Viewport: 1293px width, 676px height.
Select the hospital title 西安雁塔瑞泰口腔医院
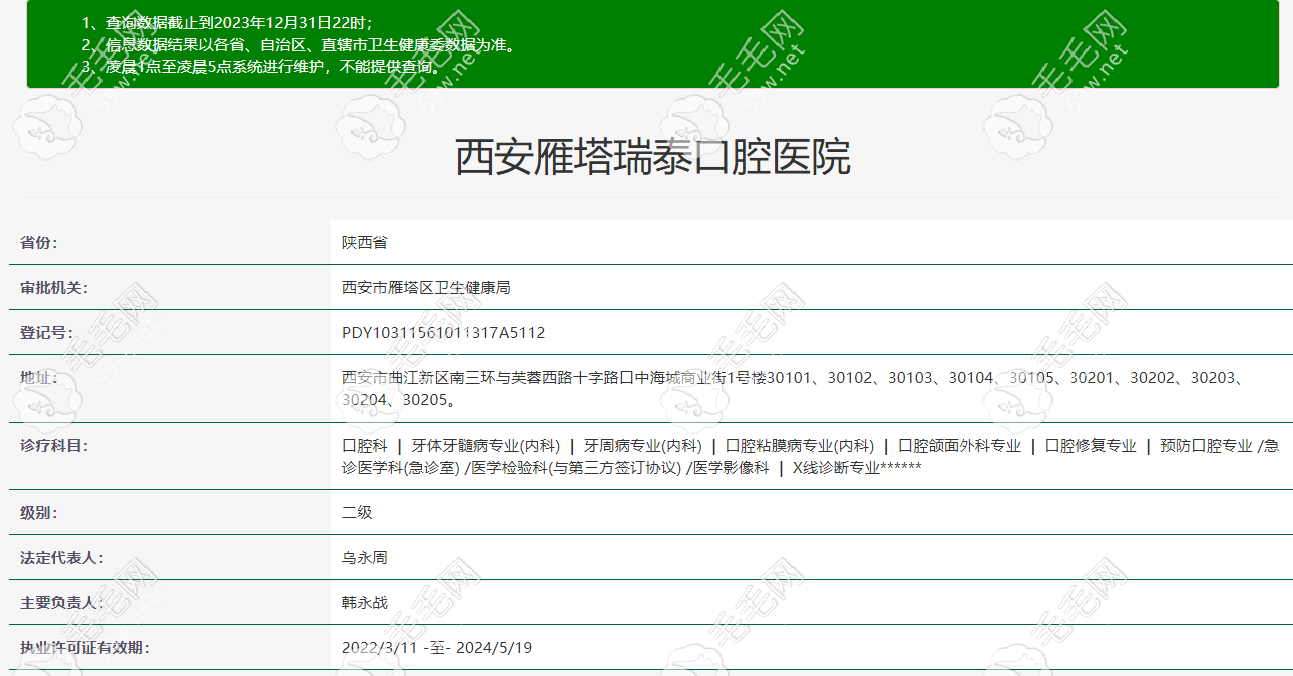[x=653, y=158]
